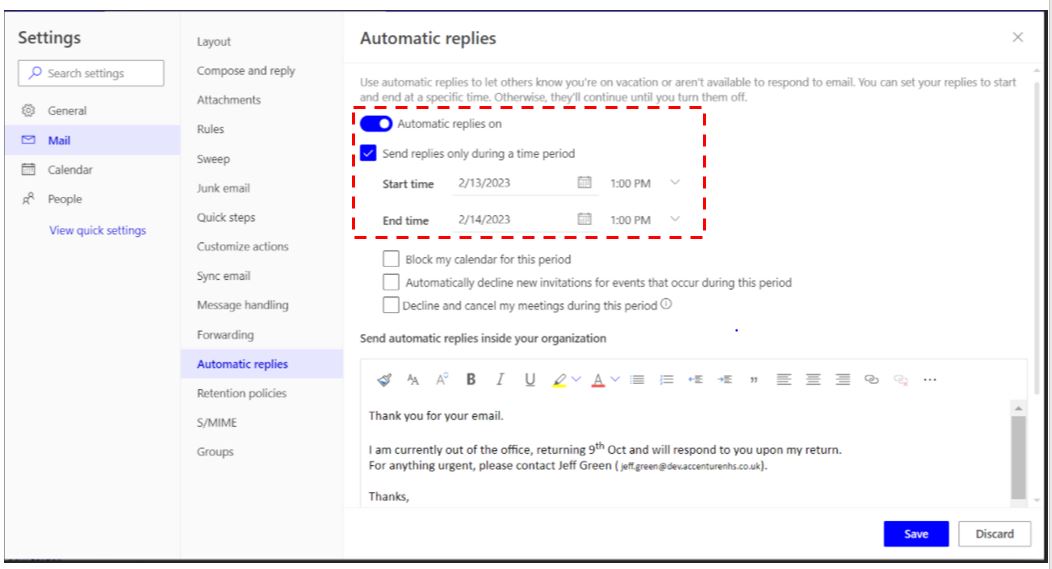Open the View quick settings link
The image size is (1052, 569).
97,230
